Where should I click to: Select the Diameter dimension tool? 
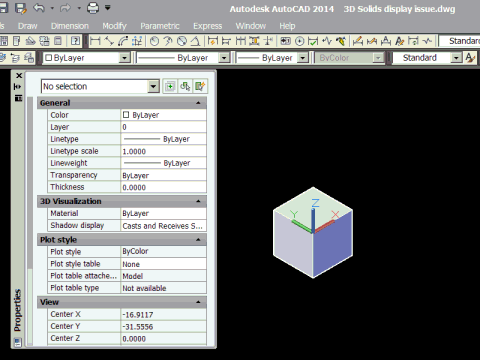[182, 41]
